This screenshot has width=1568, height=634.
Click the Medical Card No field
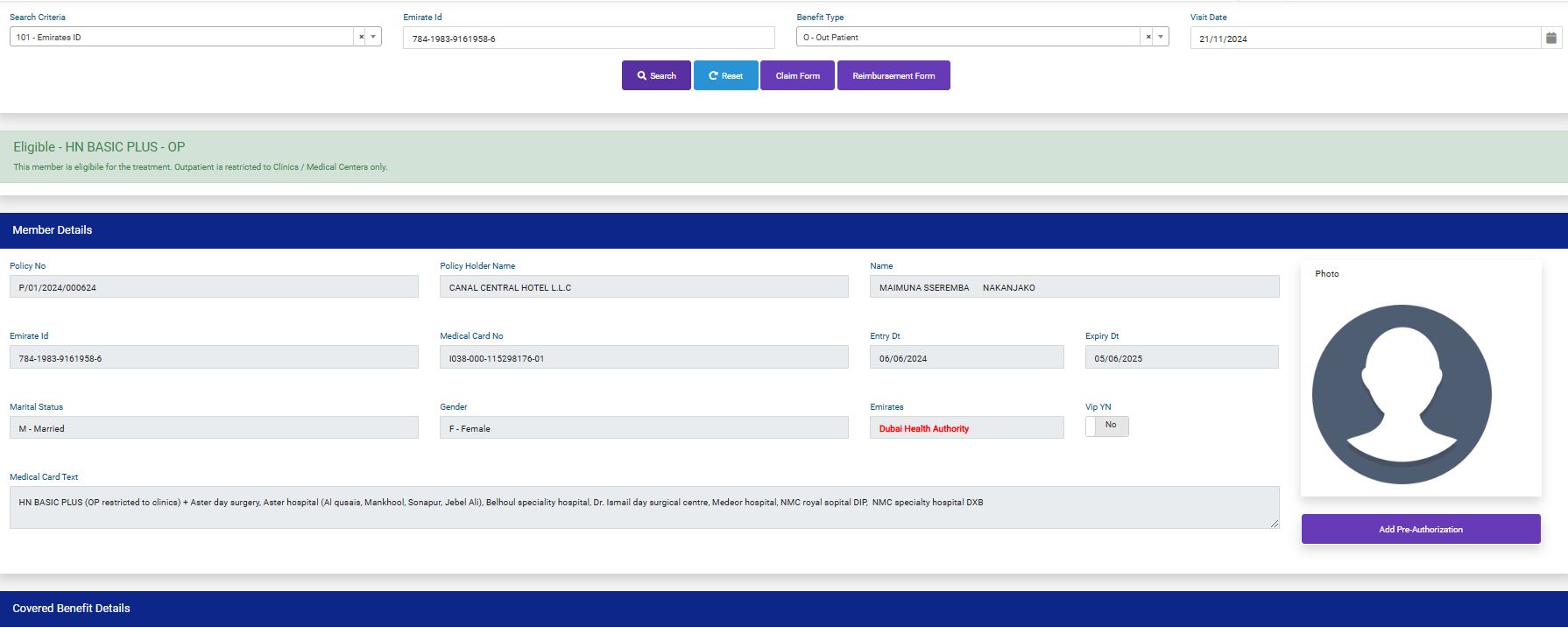[x=644, y=357]
